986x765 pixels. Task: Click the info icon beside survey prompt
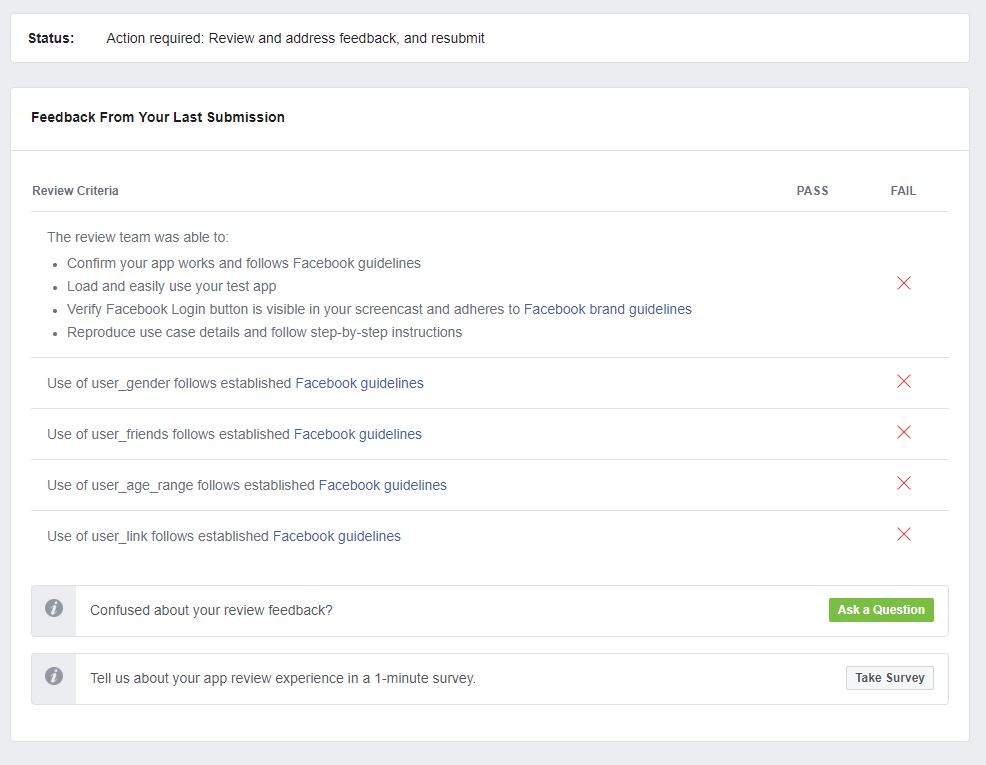point(54,676)
